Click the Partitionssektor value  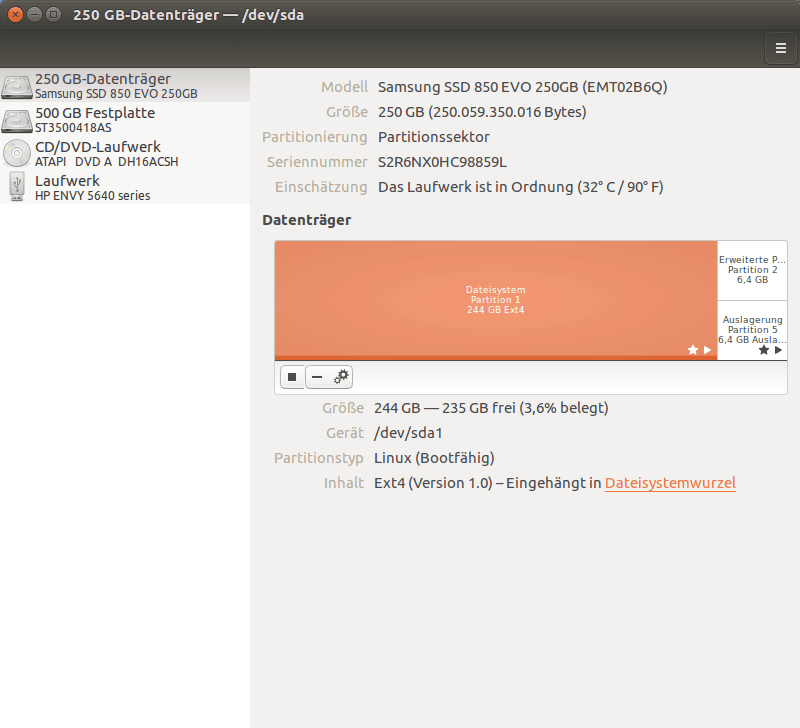[x=434, y=137]
